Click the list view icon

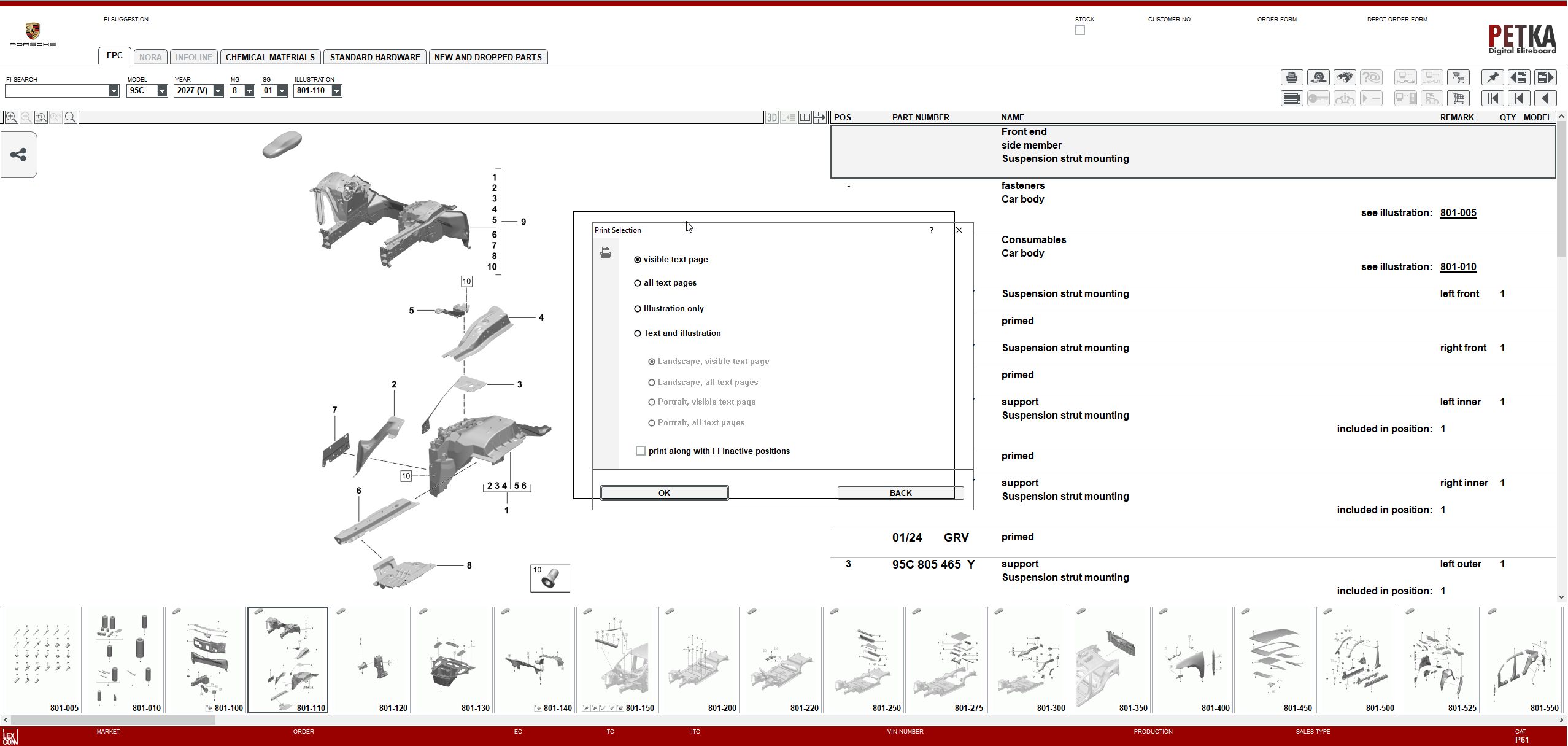[x=1291, y=98]
